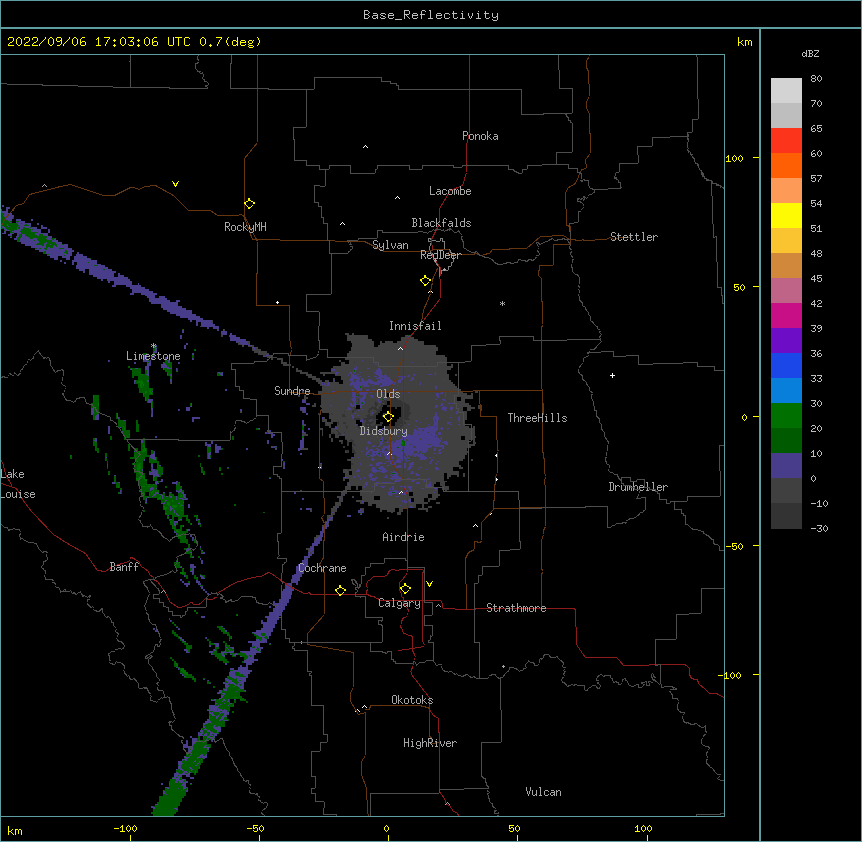Click the 0.7(deg) elevation text
Viewport: 862px width, 842px height.
click(x=230, y=42)
